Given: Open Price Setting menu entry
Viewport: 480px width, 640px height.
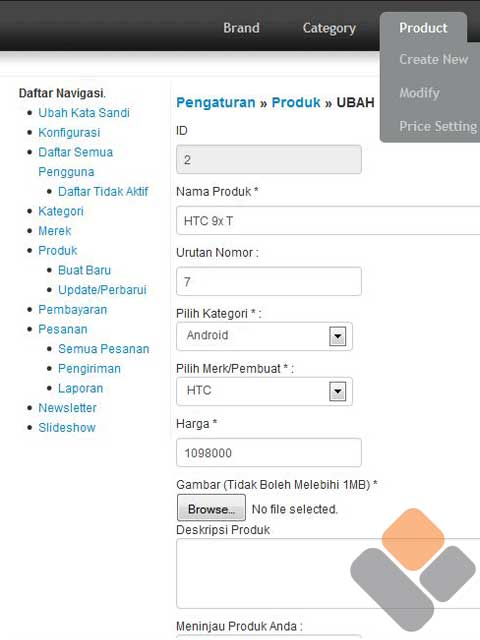Looking at the screenshot, I should click(438, 127).
